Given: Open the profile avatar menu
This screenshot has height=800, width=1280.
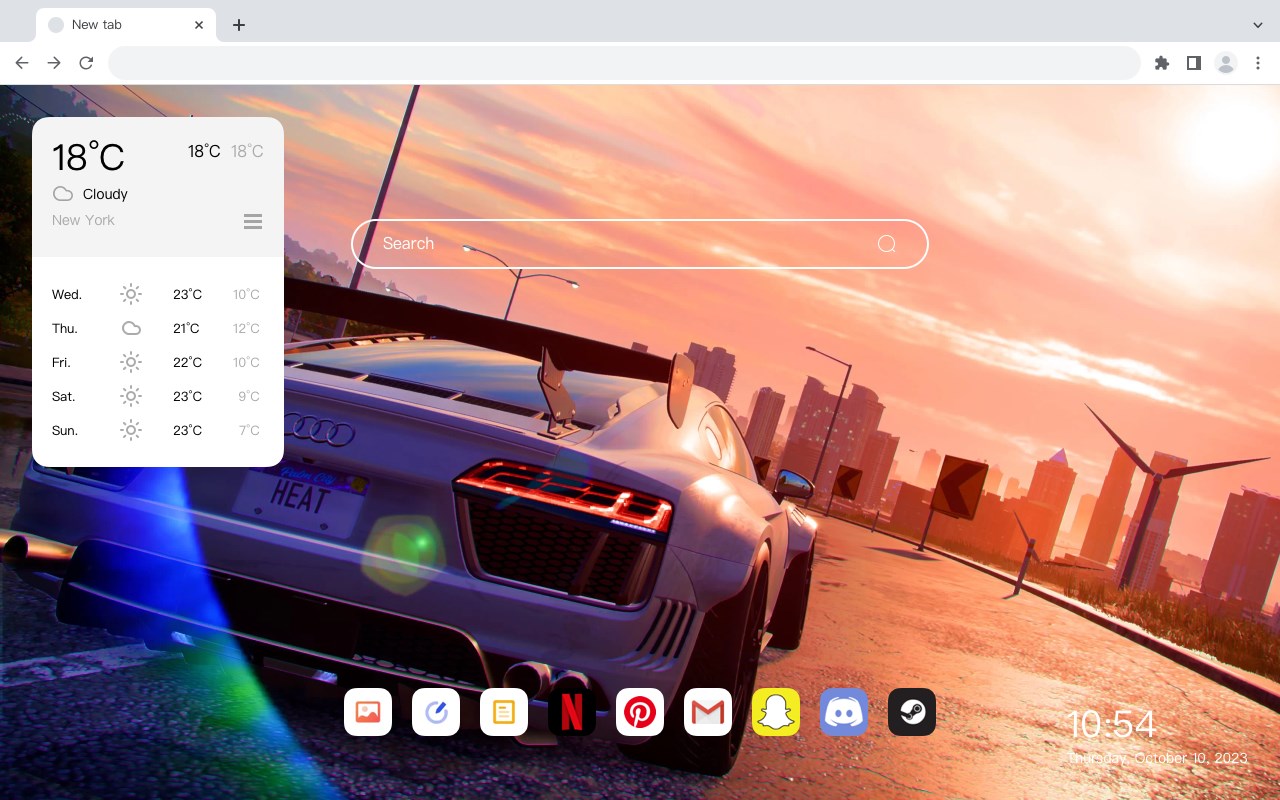Looking at the screenshot, I should click(x=1225, y=63).
